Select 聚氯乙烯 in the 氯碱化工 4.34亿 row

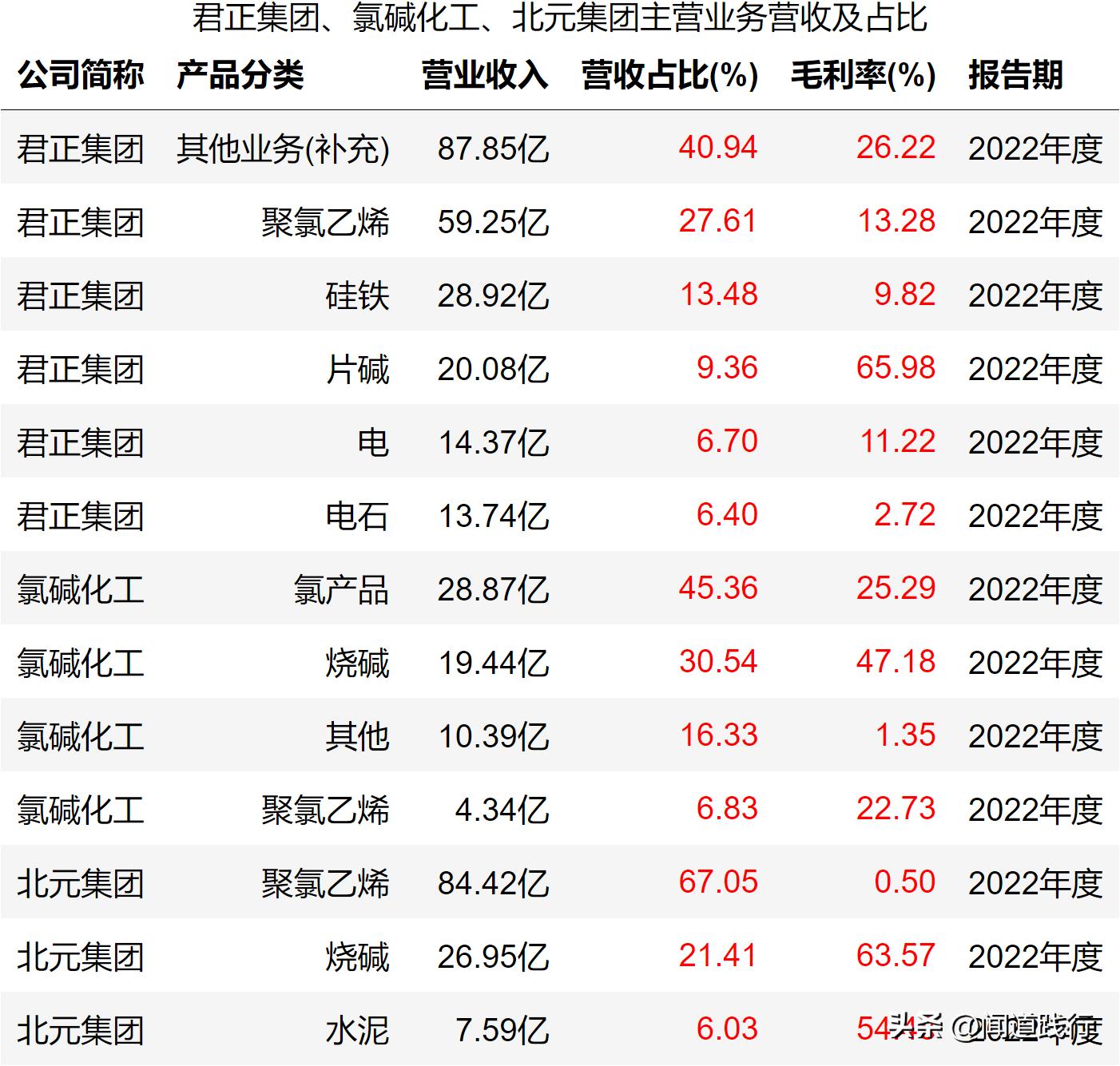click(x=326, y=810)
